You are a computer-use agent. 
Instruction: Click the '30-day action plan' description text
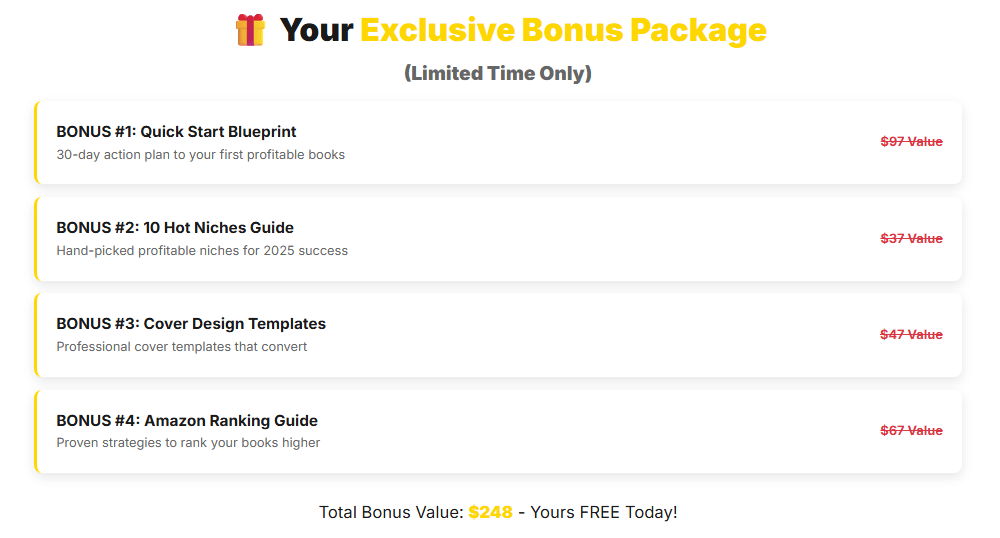pos(200,155)
